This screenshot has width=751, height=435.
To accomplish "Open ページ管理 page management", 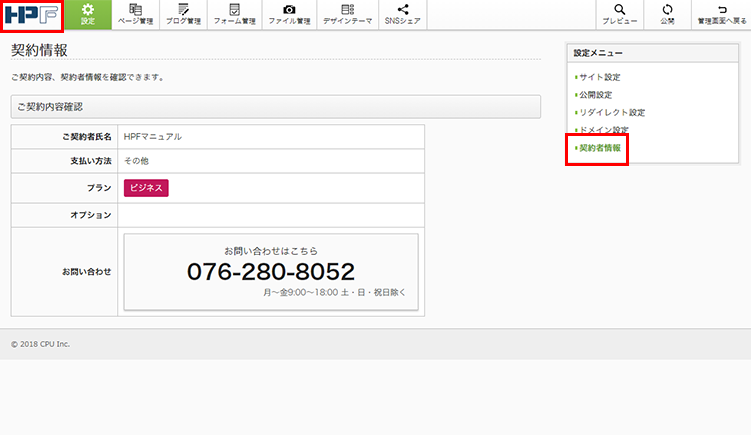I will (x=135, y=14).
